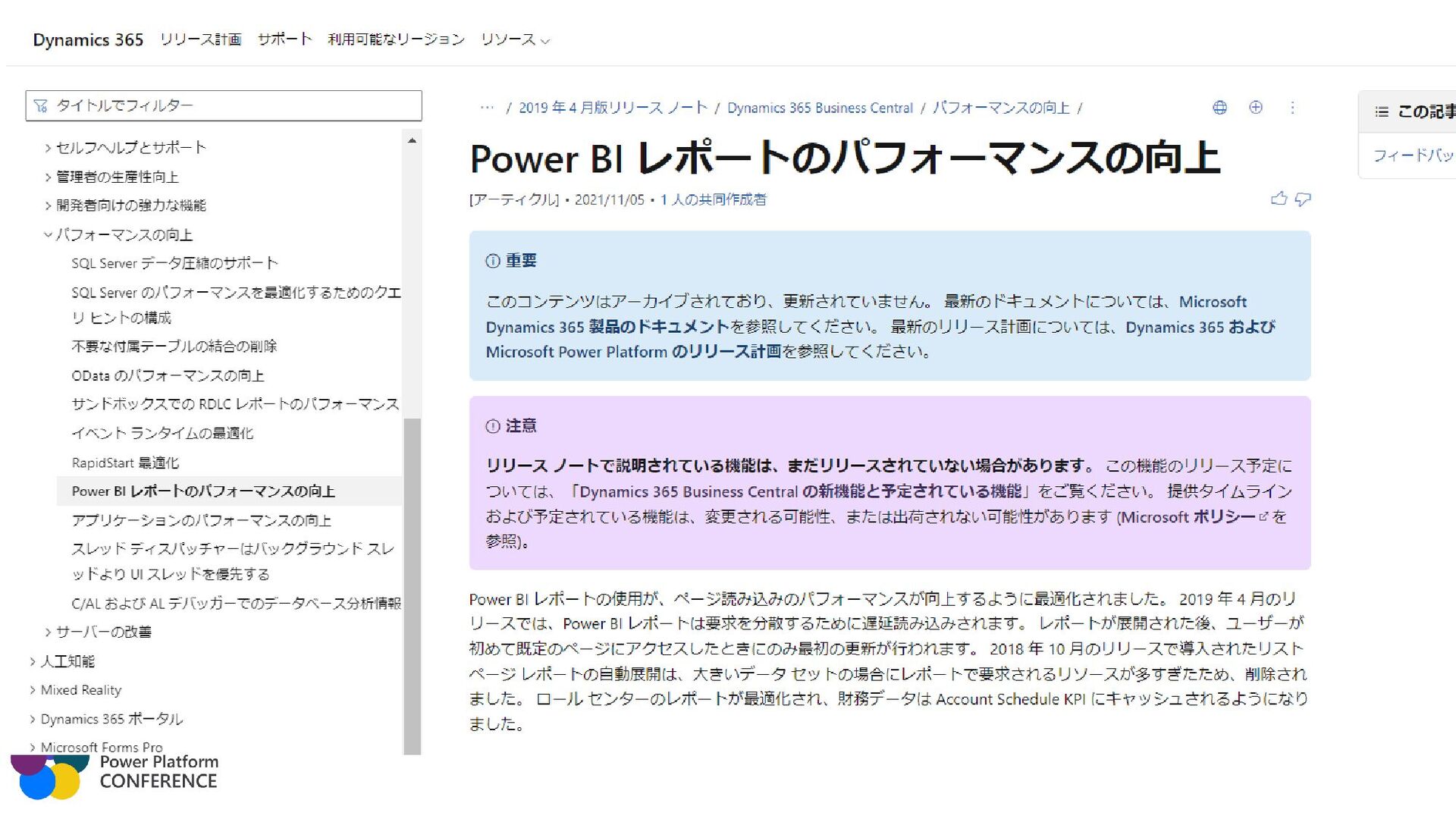Open 不要な付属テーブルの結合の削除 article

point(174,347)
